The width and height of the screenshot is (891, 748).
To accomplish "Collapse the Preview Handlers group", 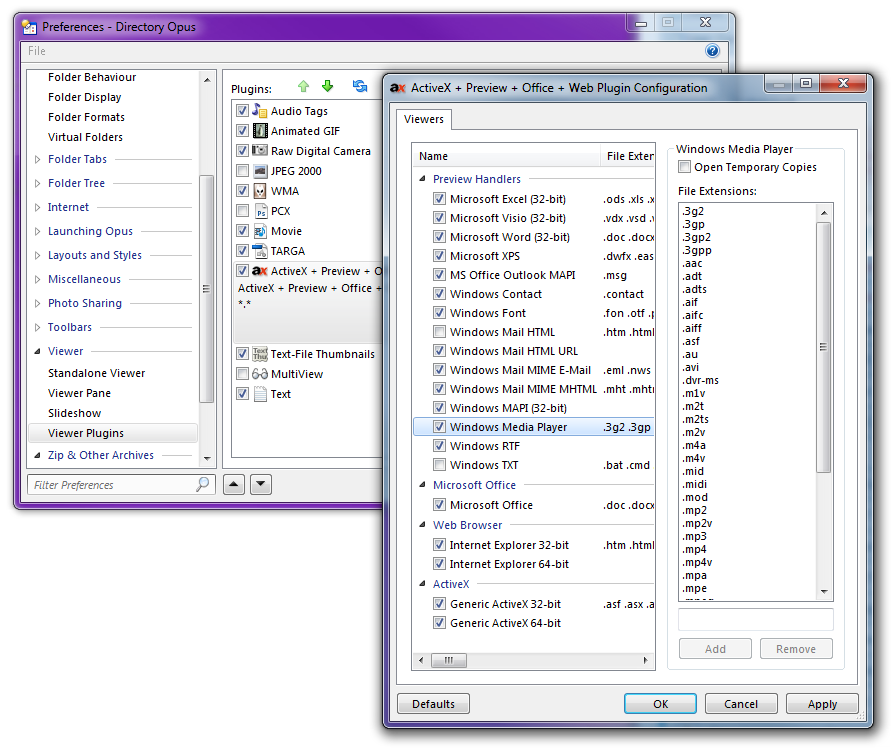I will [422, 178].
